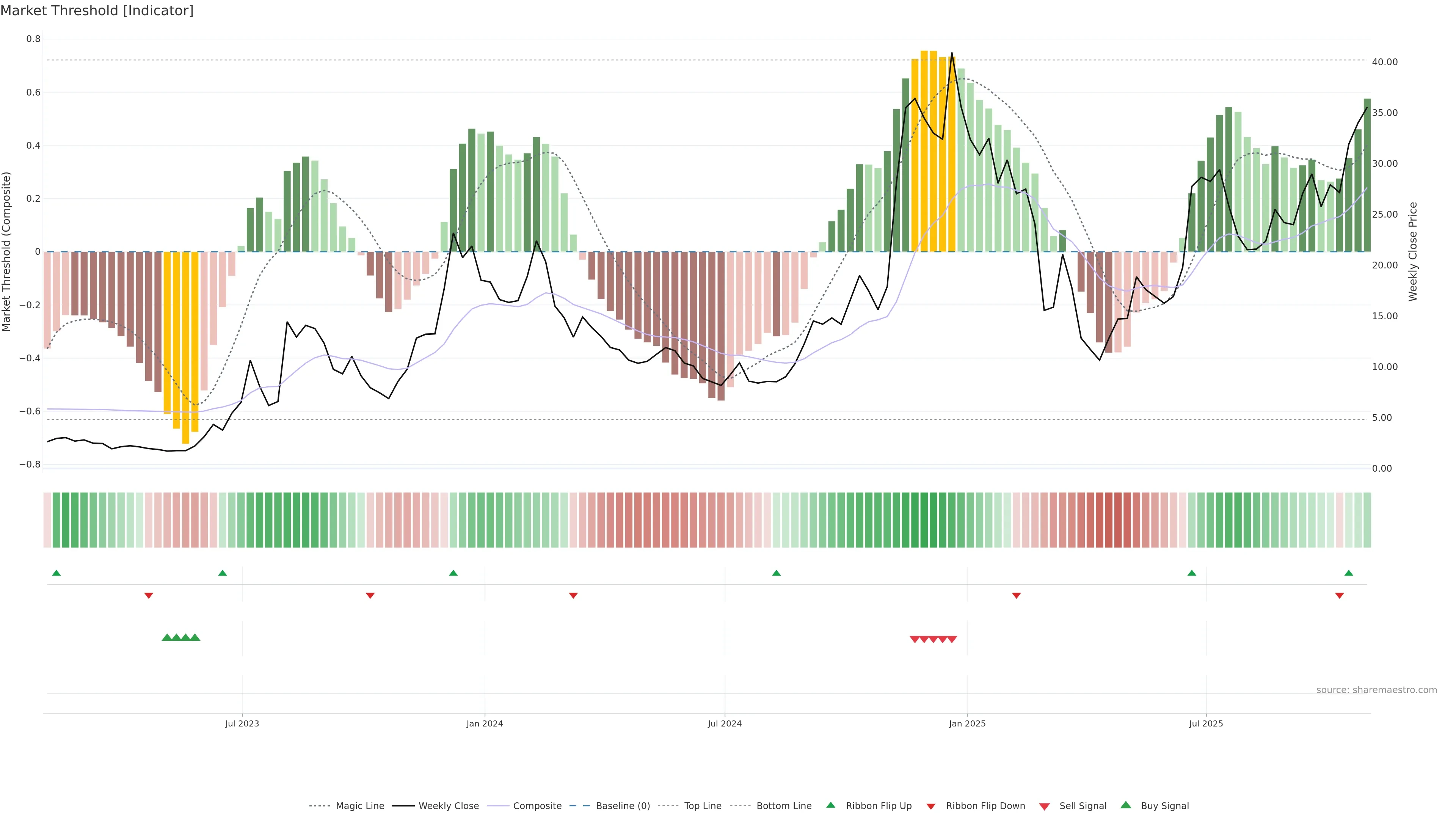
Task: Click the Ribbon Flip Up legend triangle
Action: pos(830,805)
